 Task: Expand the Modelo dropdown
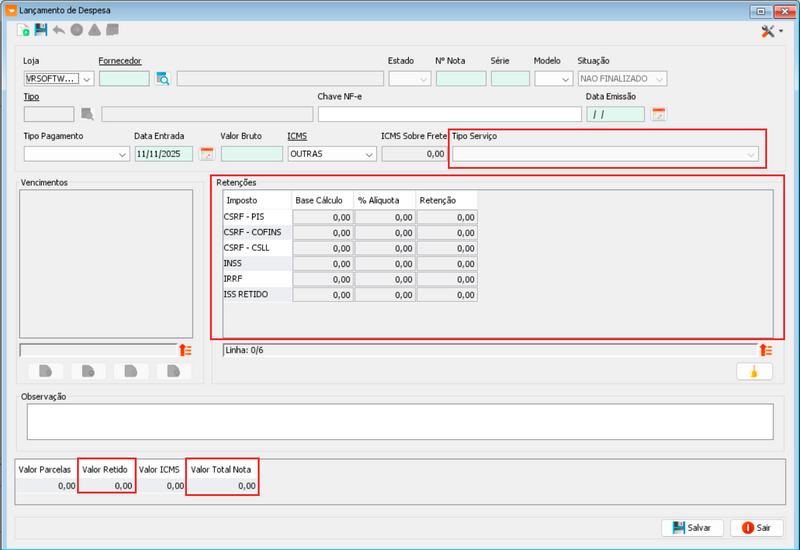point(563,79)
